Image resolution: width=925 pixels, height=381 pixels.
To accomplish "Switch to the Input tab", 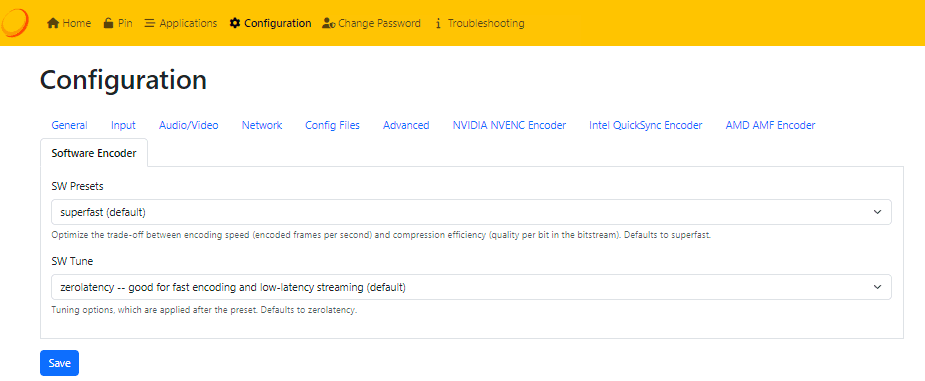I will tap(123, 125).
